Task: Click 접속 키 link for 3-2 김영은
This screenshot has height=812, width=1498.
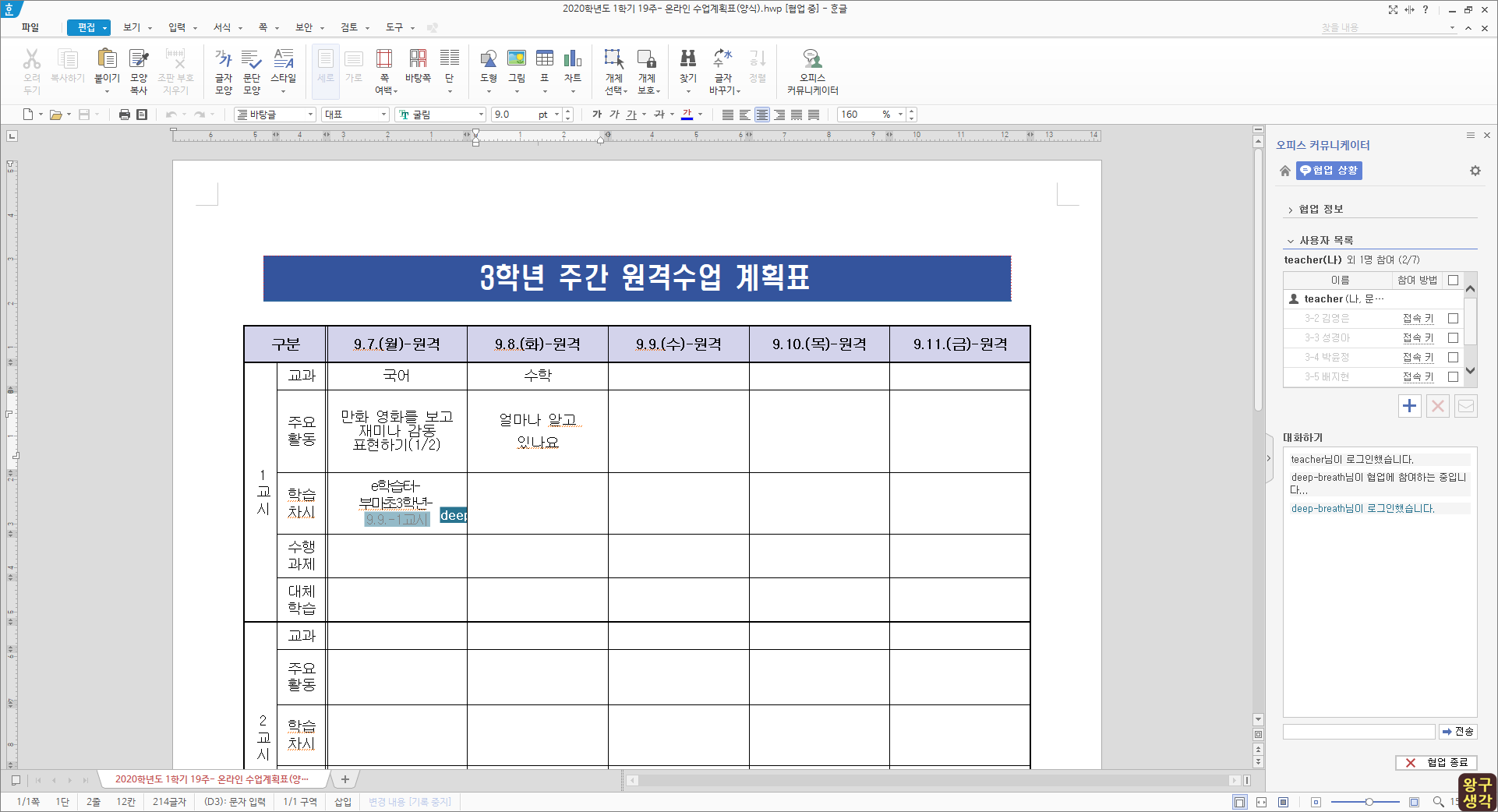Action: point(1418,318)
